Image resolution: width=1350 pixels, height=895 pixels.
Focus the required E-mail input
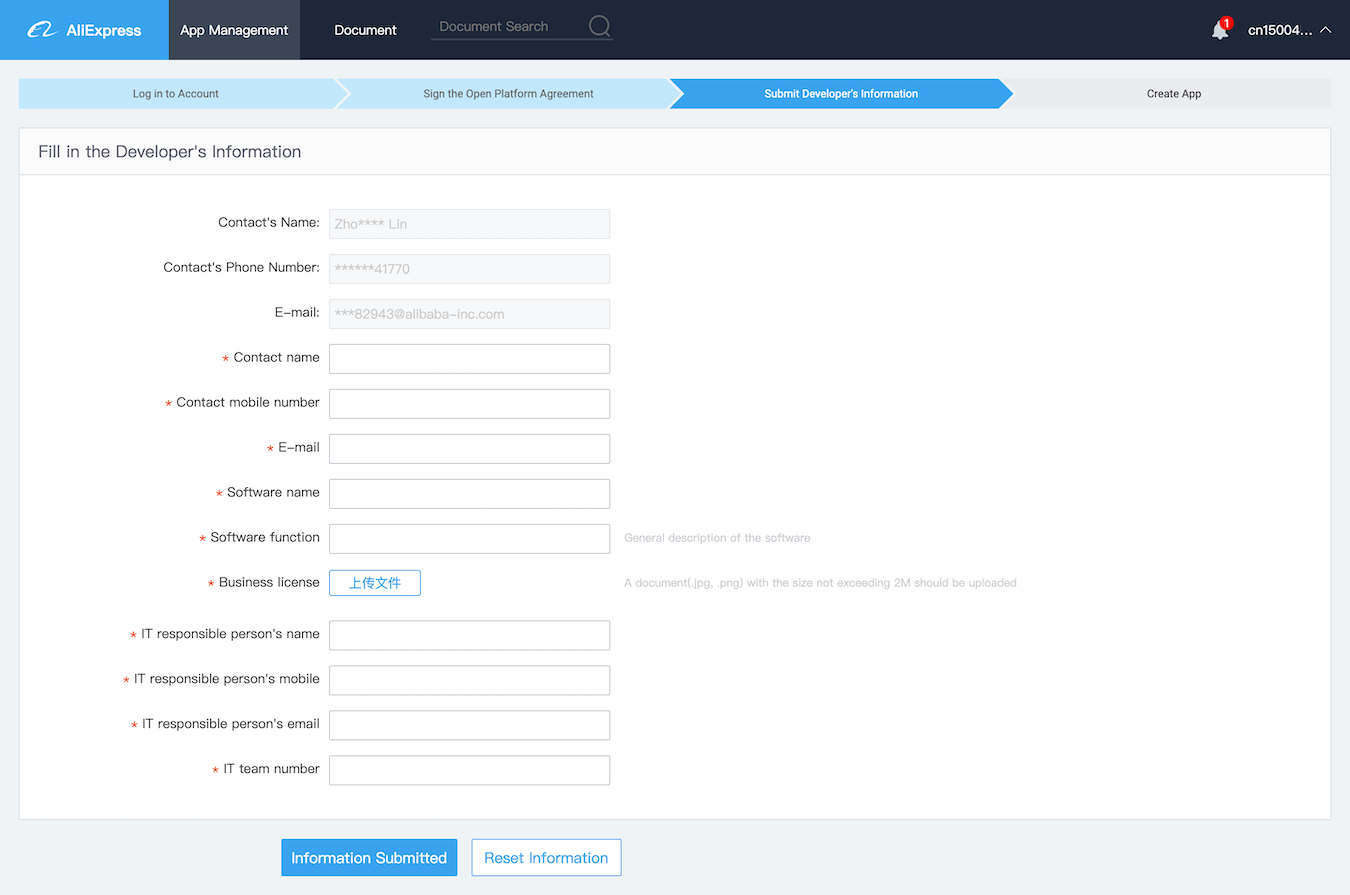(x=469, y=449)
